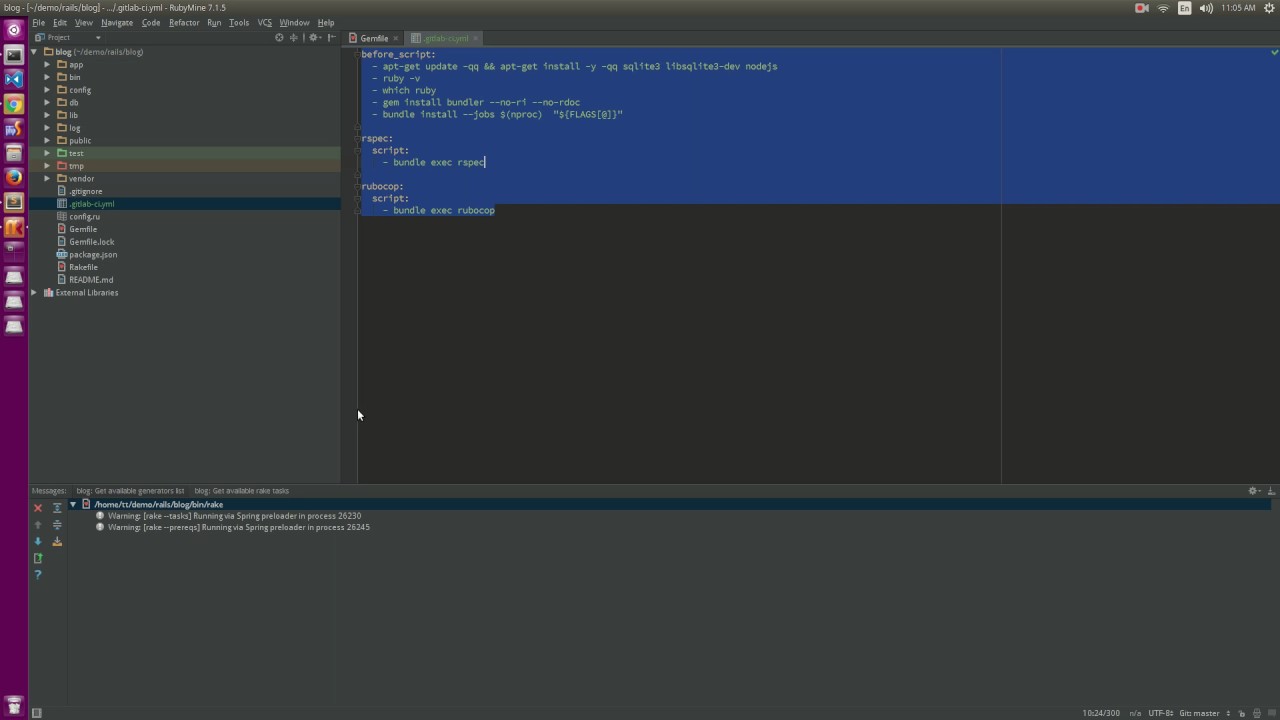The image size is (1280, 720).
Task: Hide the Messages panel with hide icon
Action: click(x=1271, y=491)
